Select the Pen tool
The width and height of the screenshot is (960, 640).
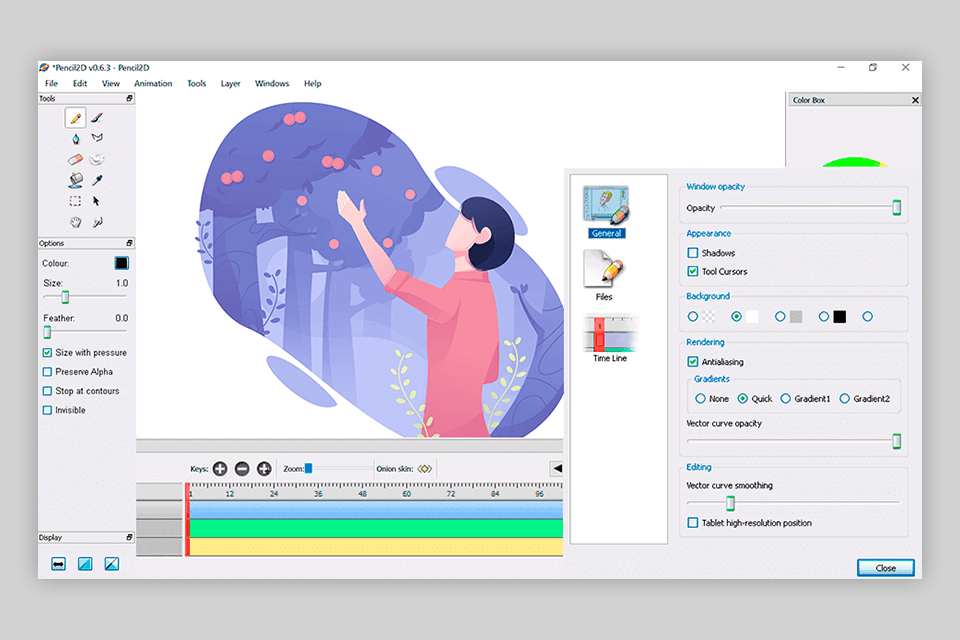[x=75, y=138]
